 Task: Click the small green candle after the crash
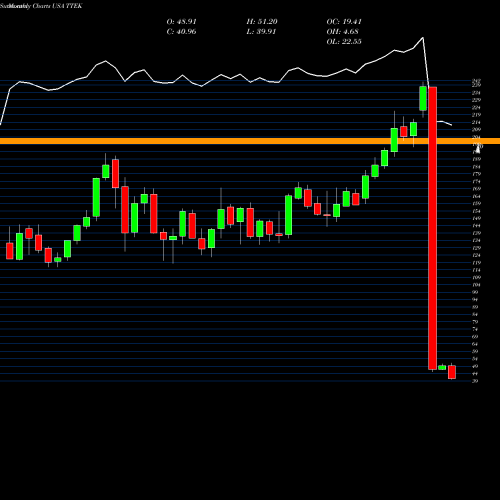pyautogui.click(x=442, y=368)
